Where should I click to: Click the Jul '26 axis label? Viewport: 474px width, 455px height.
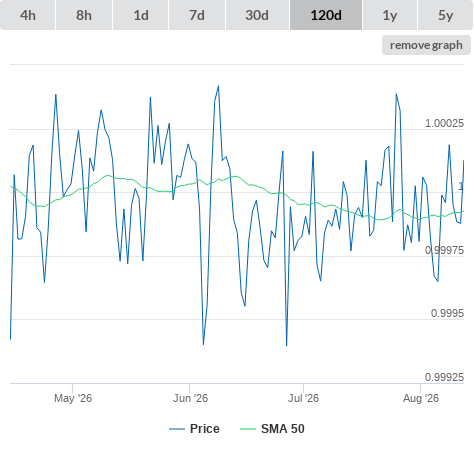[x=304, y=398]
